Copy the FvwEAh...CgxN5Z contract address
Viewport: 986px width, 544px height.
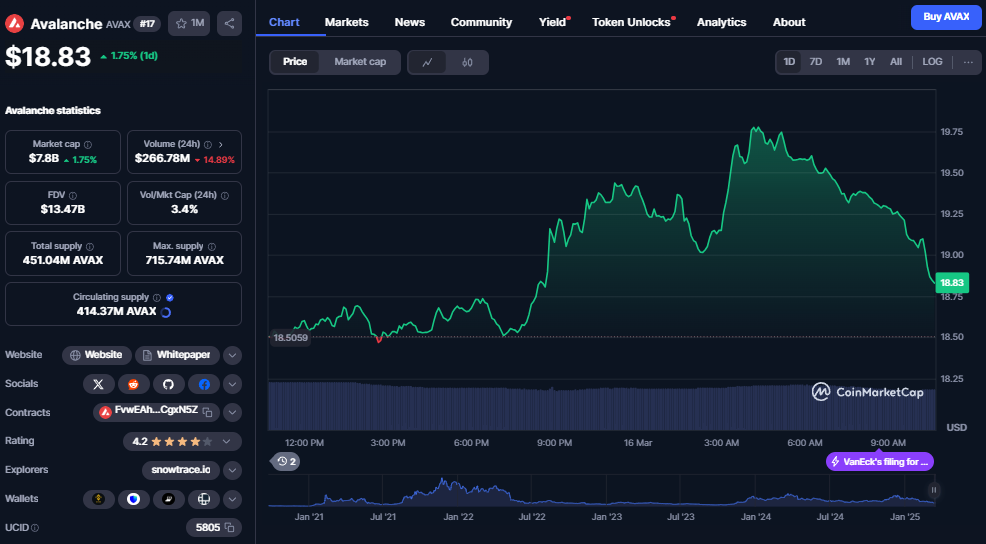208,413
